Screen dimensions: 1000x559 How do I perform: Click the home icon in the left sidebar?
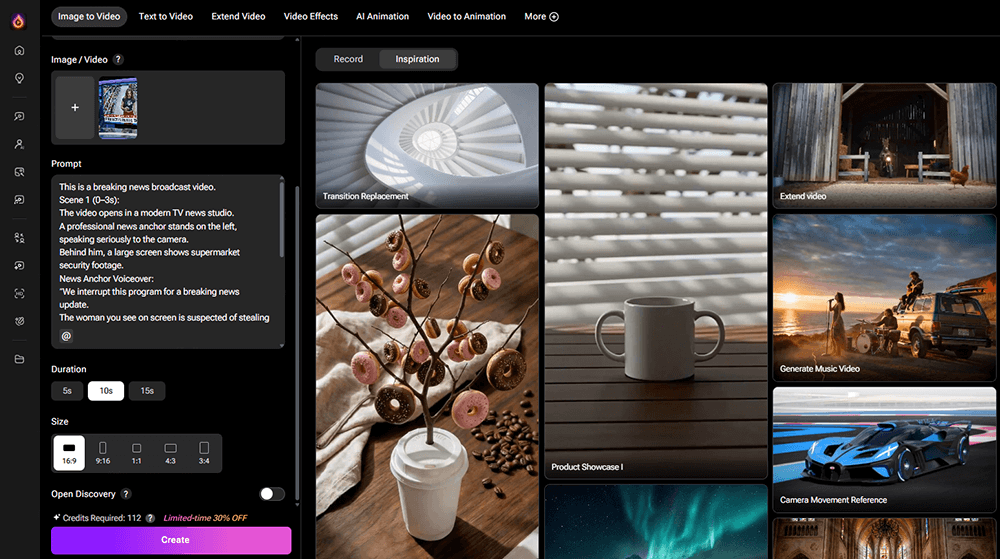19,50
